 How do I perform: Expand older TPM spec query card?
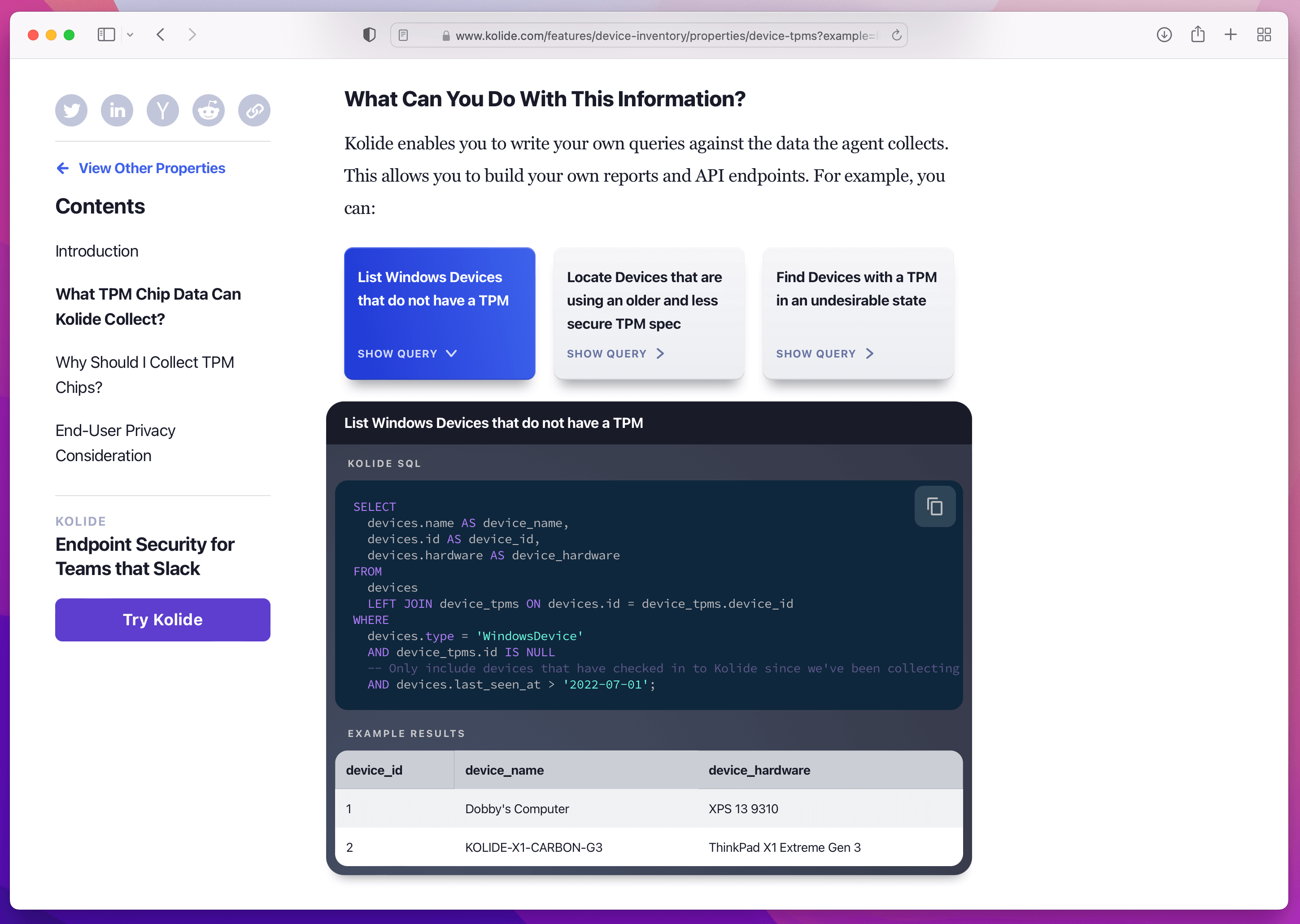[615, 354]
